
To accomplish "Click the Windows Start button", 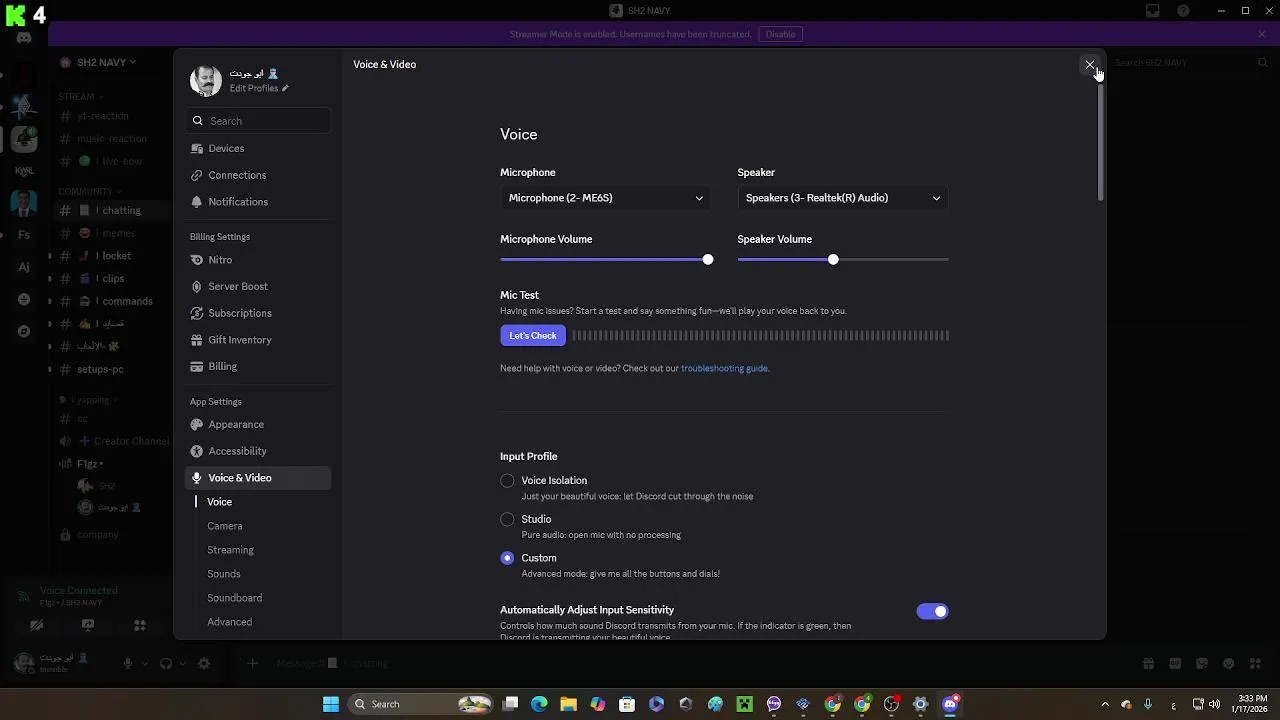I will [331, 704].
